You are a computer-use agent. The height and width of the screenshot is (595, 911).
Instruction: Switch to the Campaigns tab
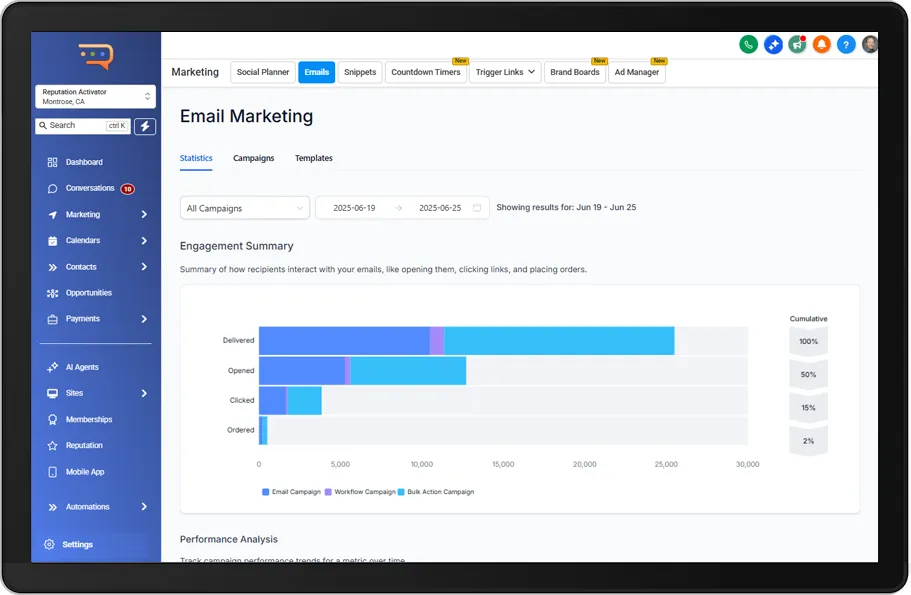click(x=253, y=158)
